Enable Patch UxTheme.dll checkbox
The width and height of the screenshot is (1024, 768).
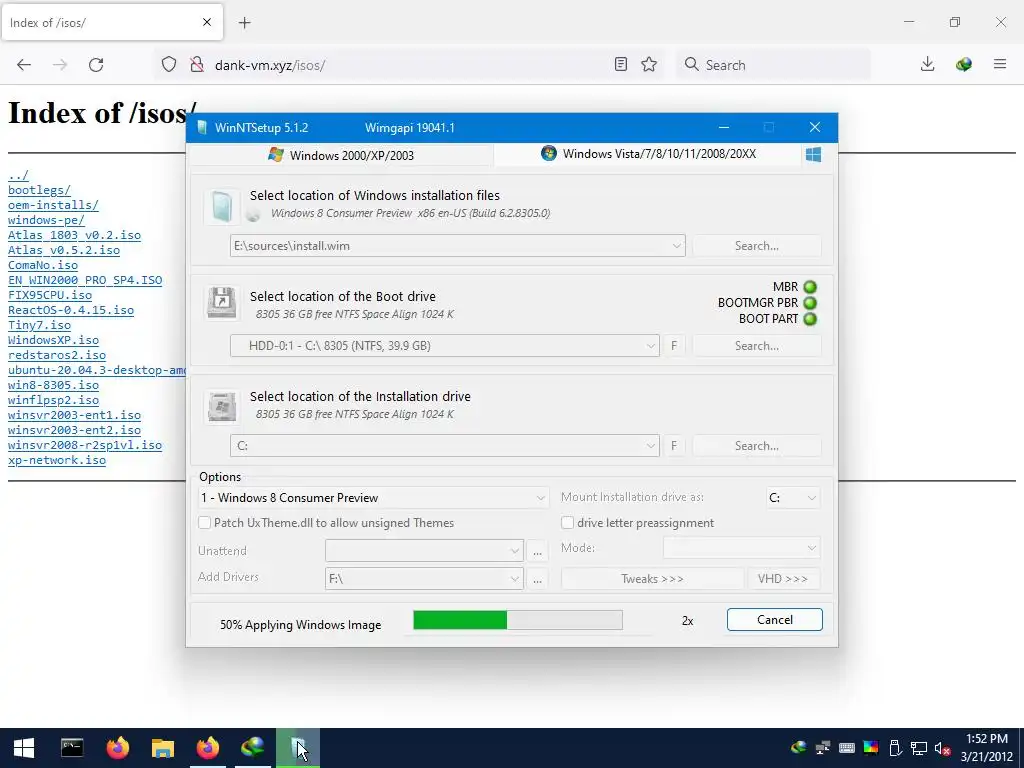tap(204, 522)
